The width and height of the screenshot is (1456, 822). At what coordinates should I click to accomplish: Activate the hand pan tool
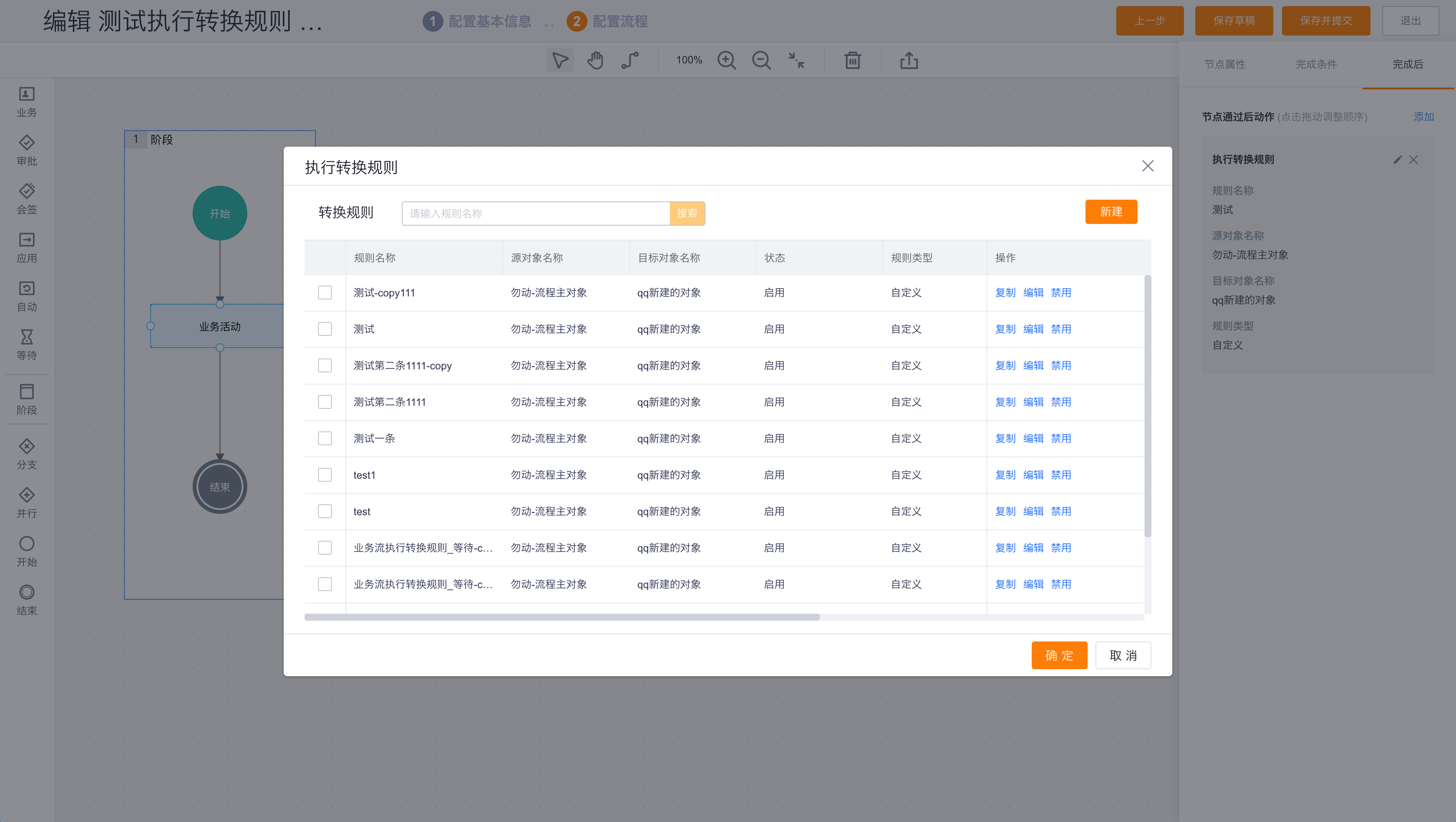tap(595, 60)
